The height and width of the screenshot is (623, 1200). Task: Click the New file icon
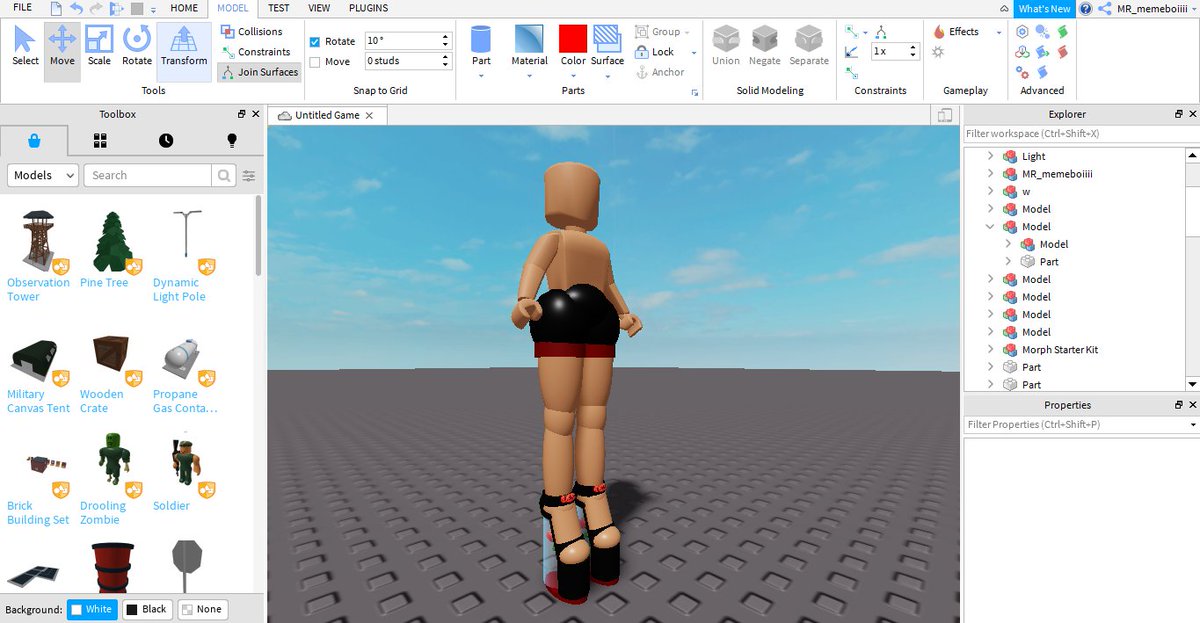pos(56,8)
